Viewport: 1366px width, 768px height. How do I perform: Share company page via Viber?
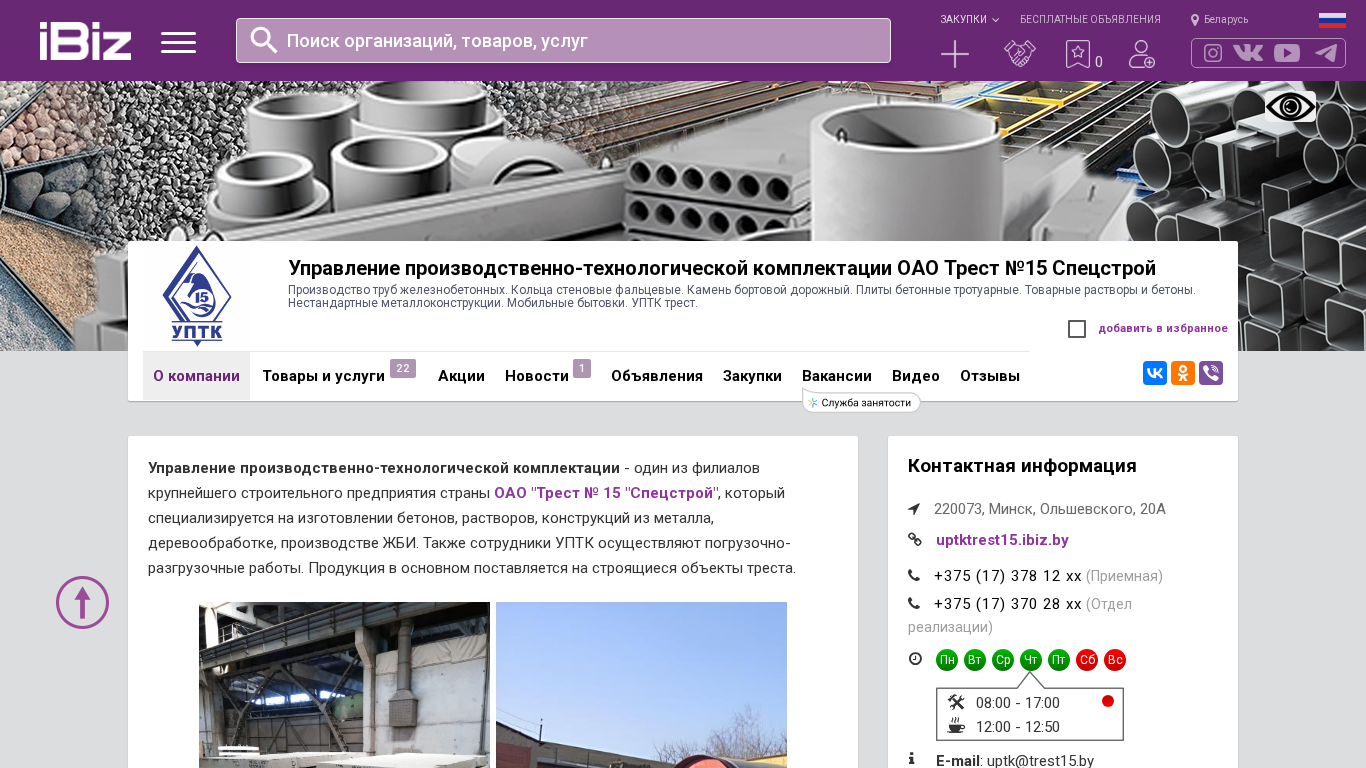pyautogui.click(x=1211, y=373)
